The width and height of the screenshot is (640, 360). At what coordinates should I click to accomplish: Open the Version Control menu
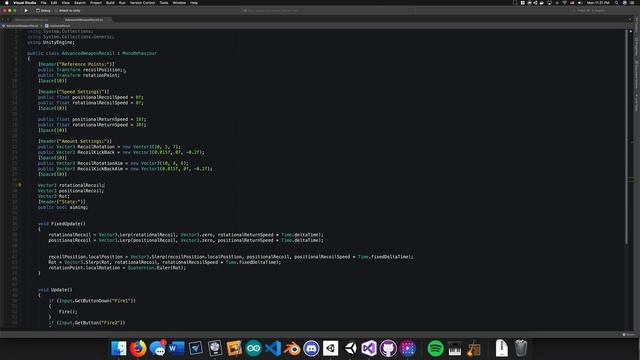click(142, 2)
